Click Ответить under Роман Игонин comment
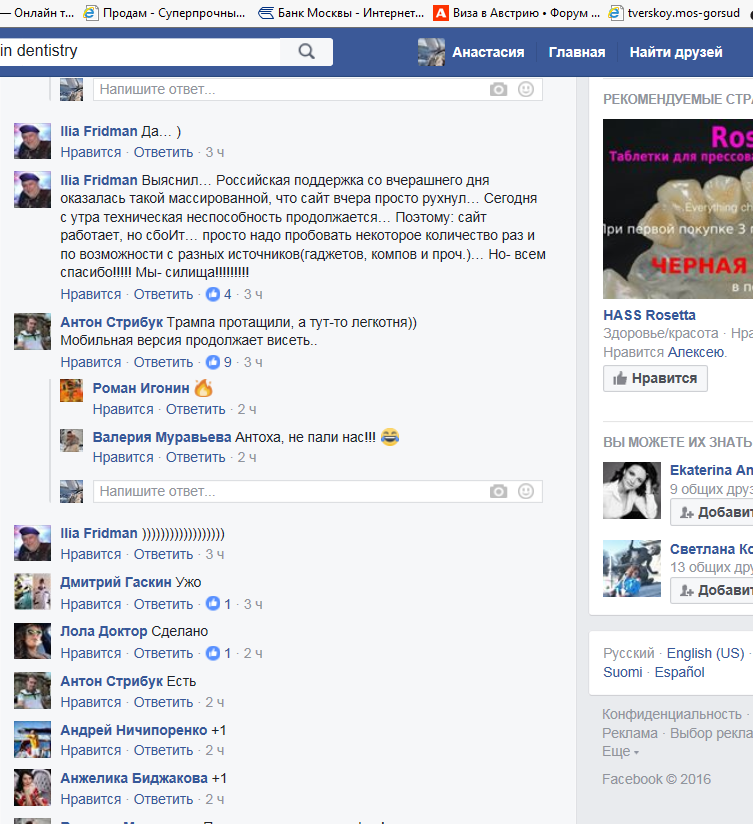Screen dimensions: 753x824 click(x=195, y=409)
